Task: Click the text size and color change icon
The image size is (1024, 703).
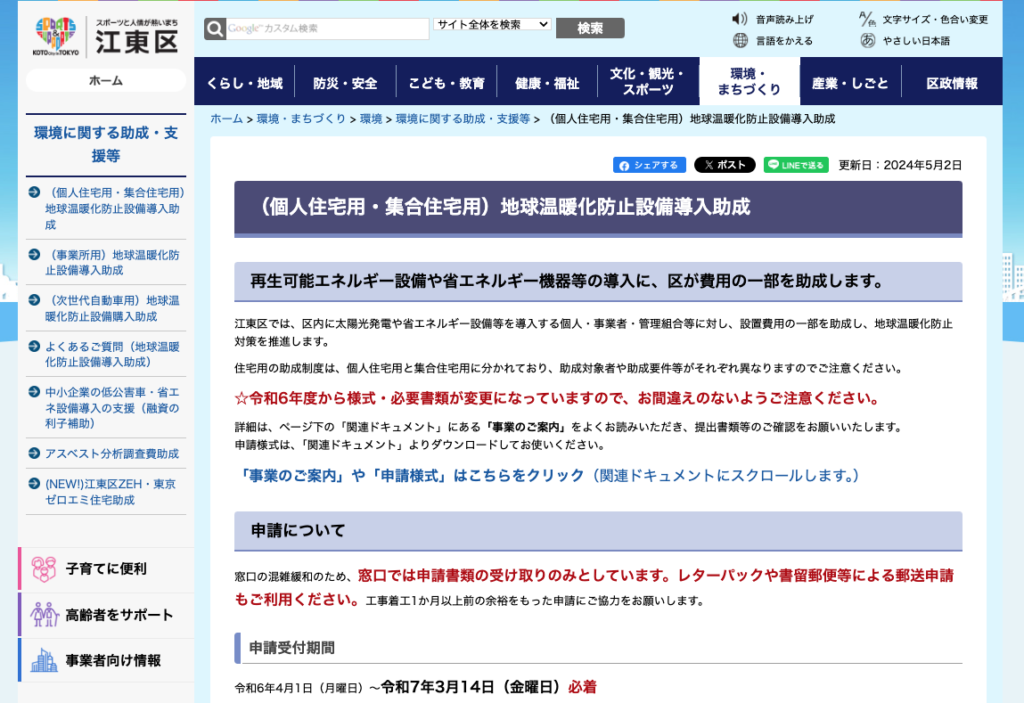Action: coord(867,18)
